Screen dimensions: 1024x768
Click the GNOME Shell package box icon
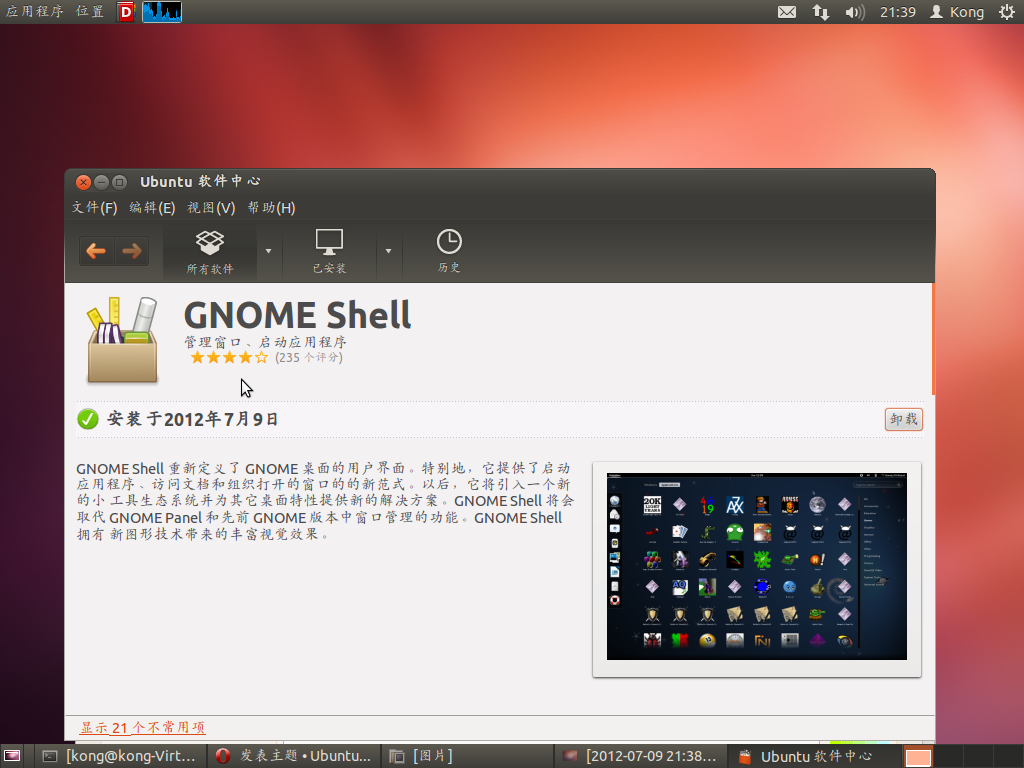123,340
